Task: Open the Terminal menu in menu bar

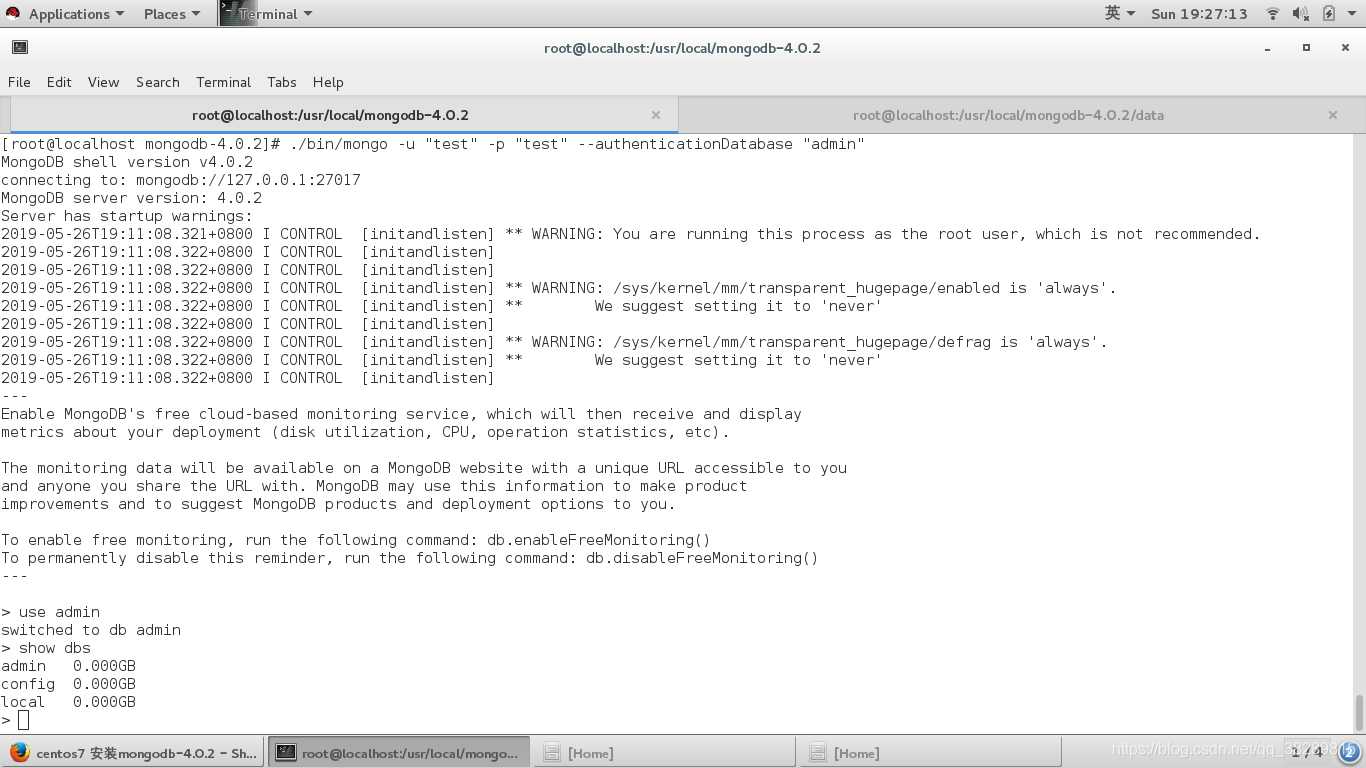Action: pyautogui.click(x=223, y=82)
